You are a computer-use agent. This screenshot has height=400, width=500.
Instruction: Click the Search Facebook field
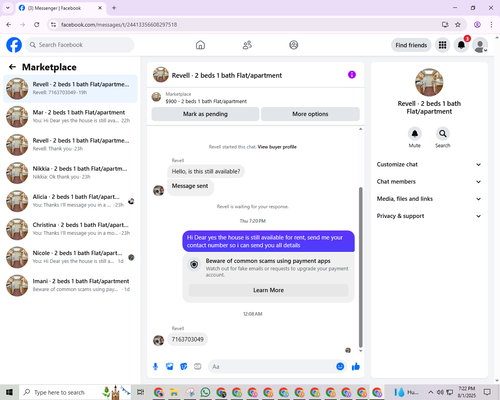(80, 45)
